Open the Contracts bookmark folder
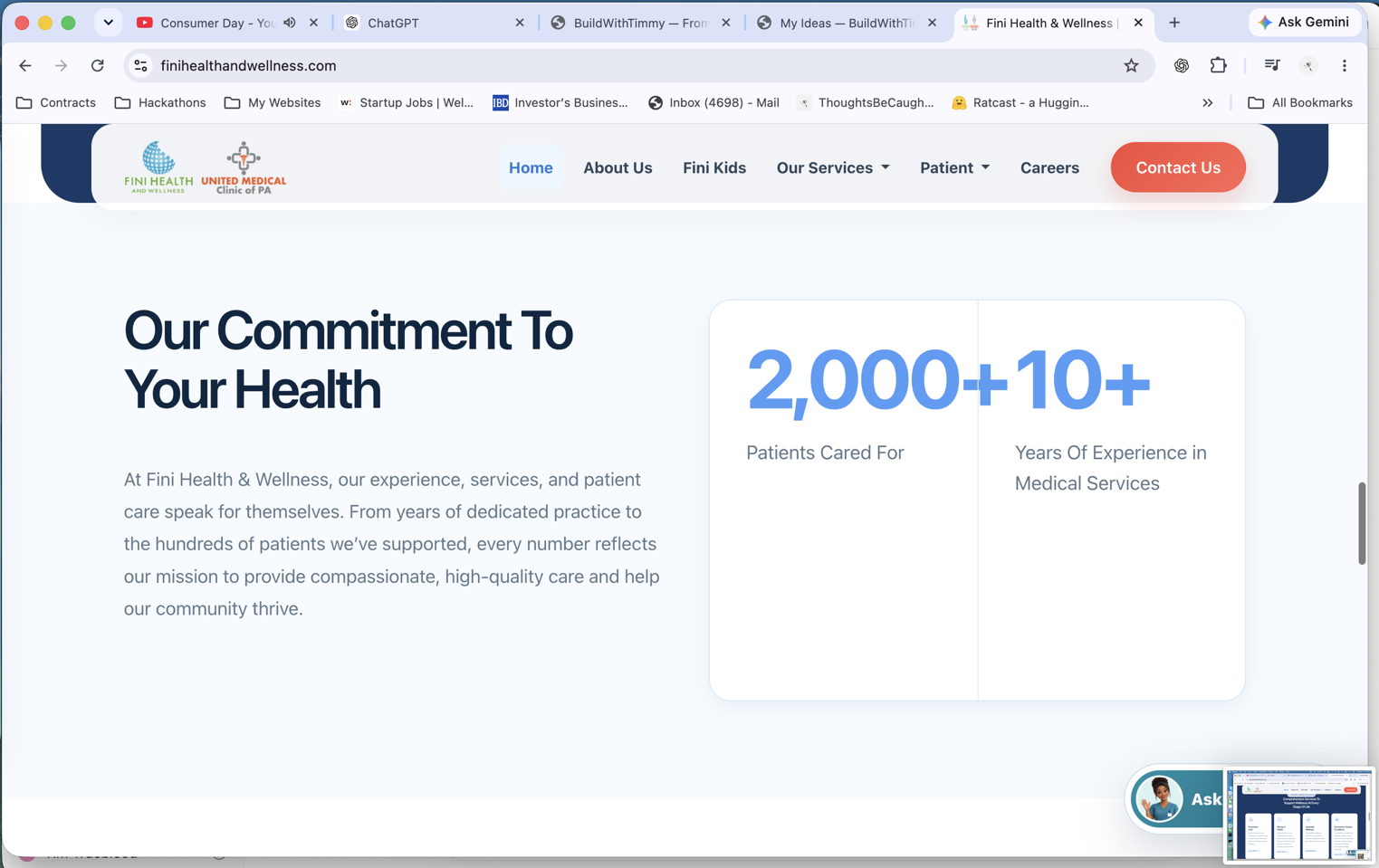Viewport: 1379px width, 868px height. tap(56, 103)
